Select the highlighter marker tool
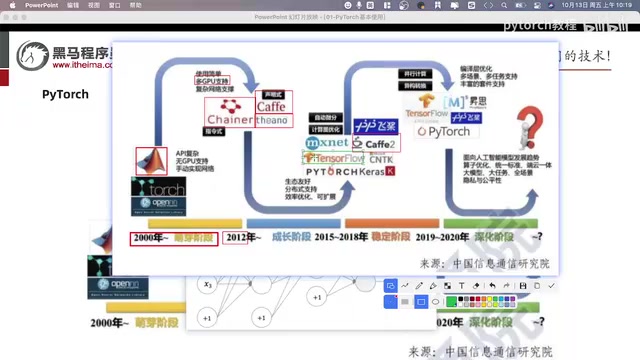 pyautogui.click(x=433, y=286)
